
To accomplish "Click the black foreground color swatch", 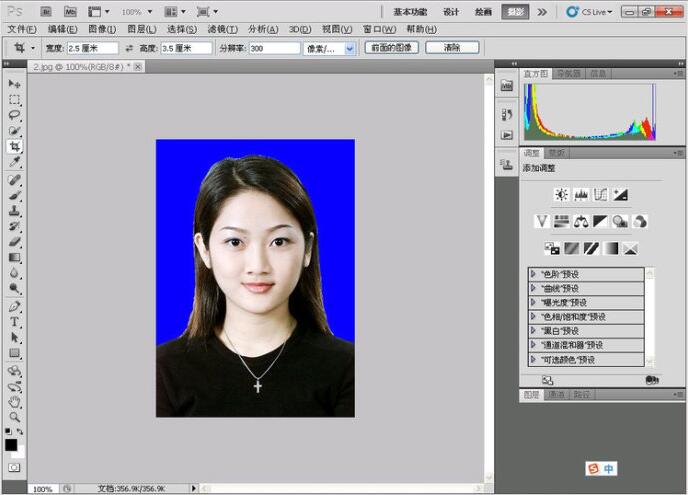I will click(11, 444).
